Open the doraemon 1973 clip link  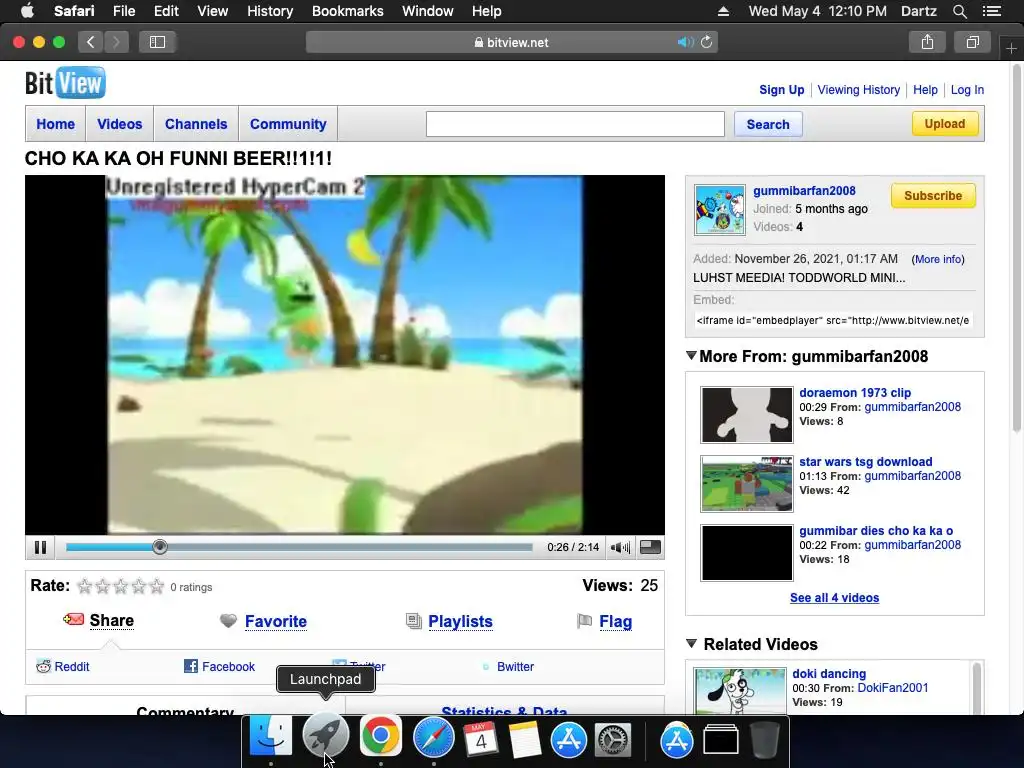click(x=855, y=392)
